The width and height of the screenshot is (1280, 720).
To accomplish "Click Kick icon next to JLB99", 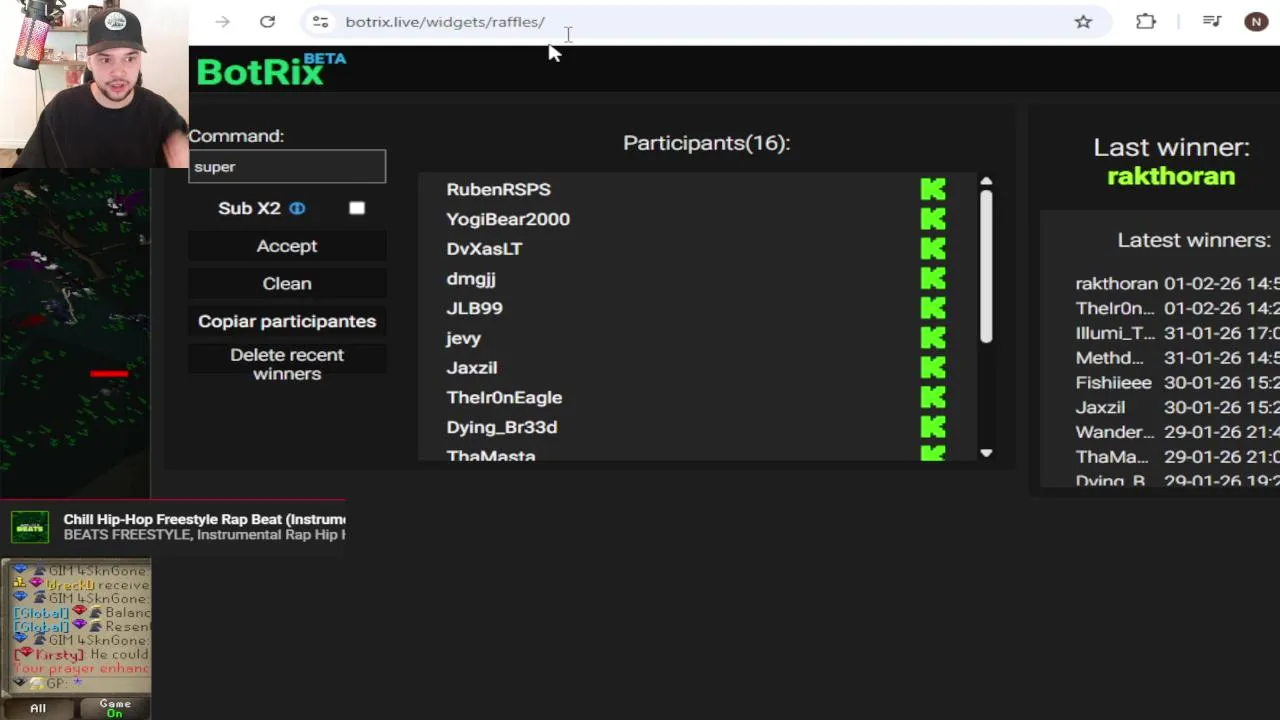I will pyautogui.click(x=933, y=308).
